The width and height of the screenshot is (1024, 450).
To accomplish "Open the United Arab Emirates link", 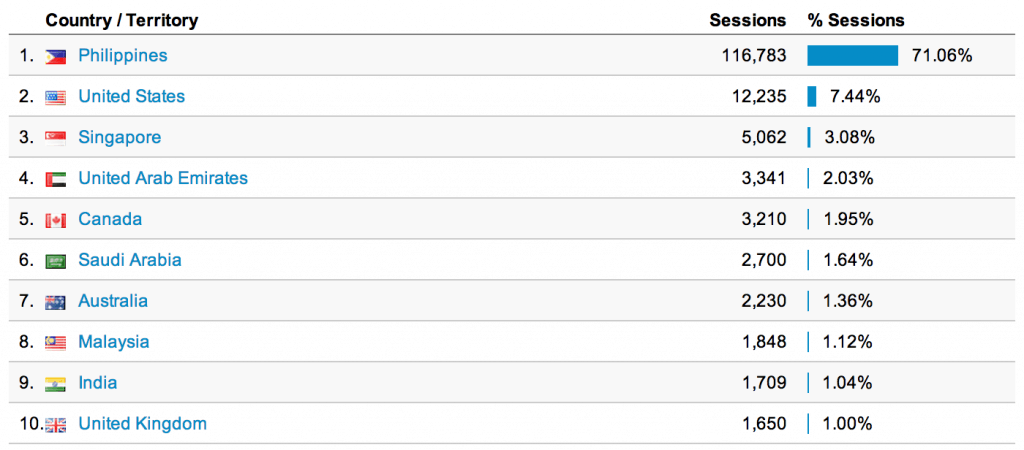I will (163, 178).
